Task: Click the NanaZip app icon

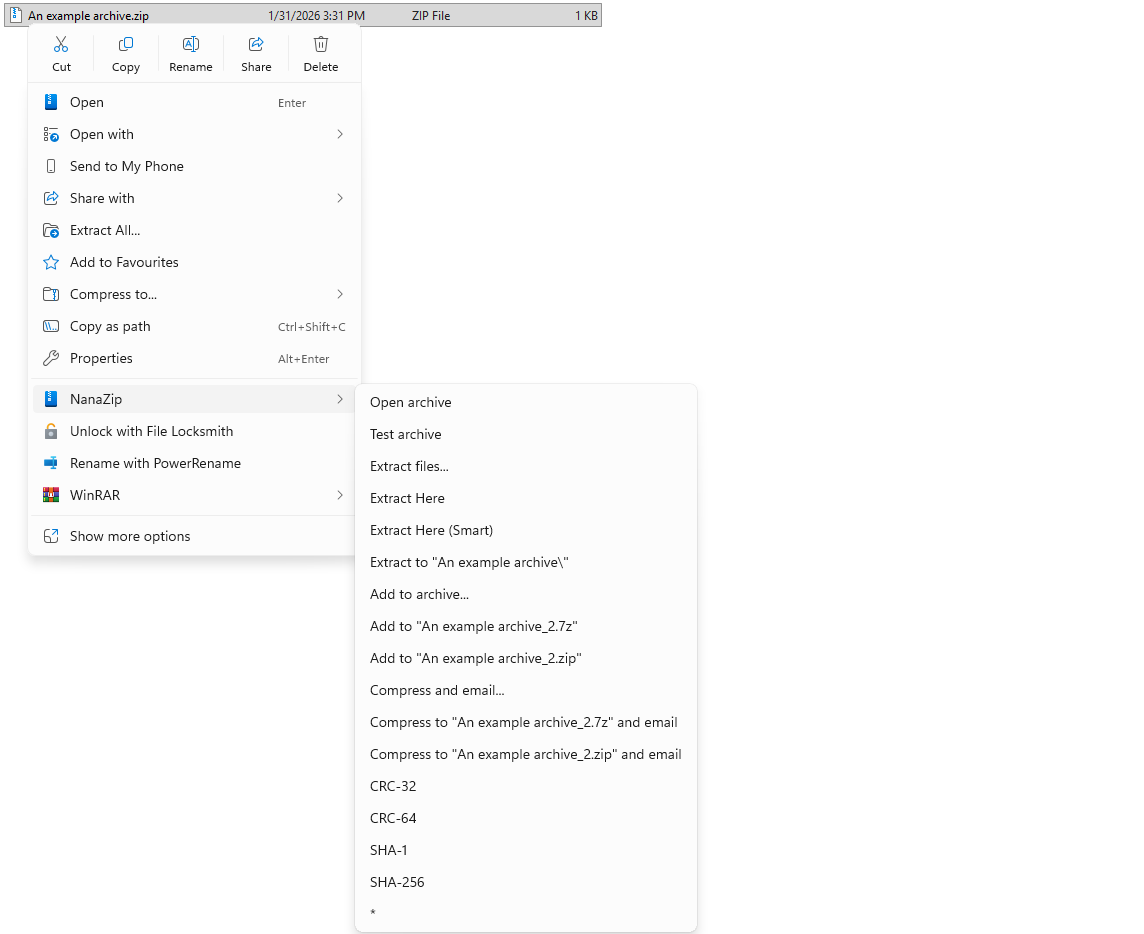Action: (50, 399)
